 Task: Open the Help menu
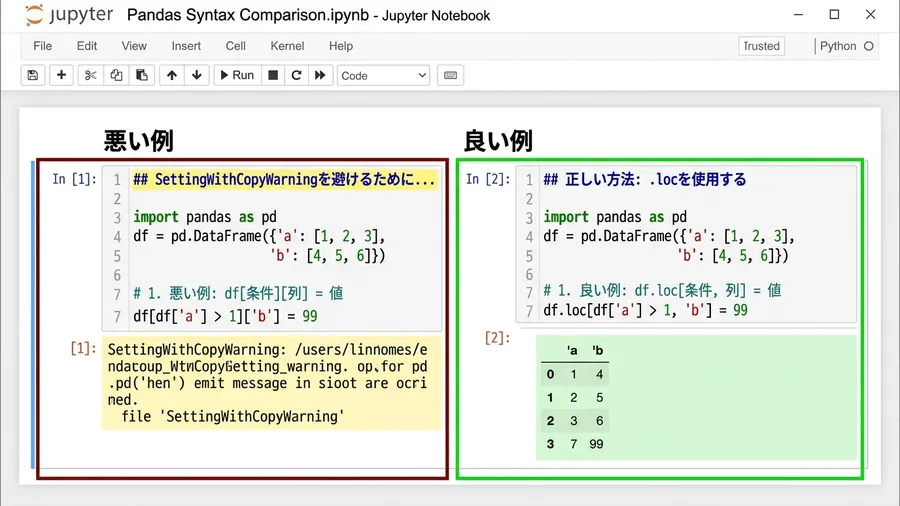tap(341, 46)
